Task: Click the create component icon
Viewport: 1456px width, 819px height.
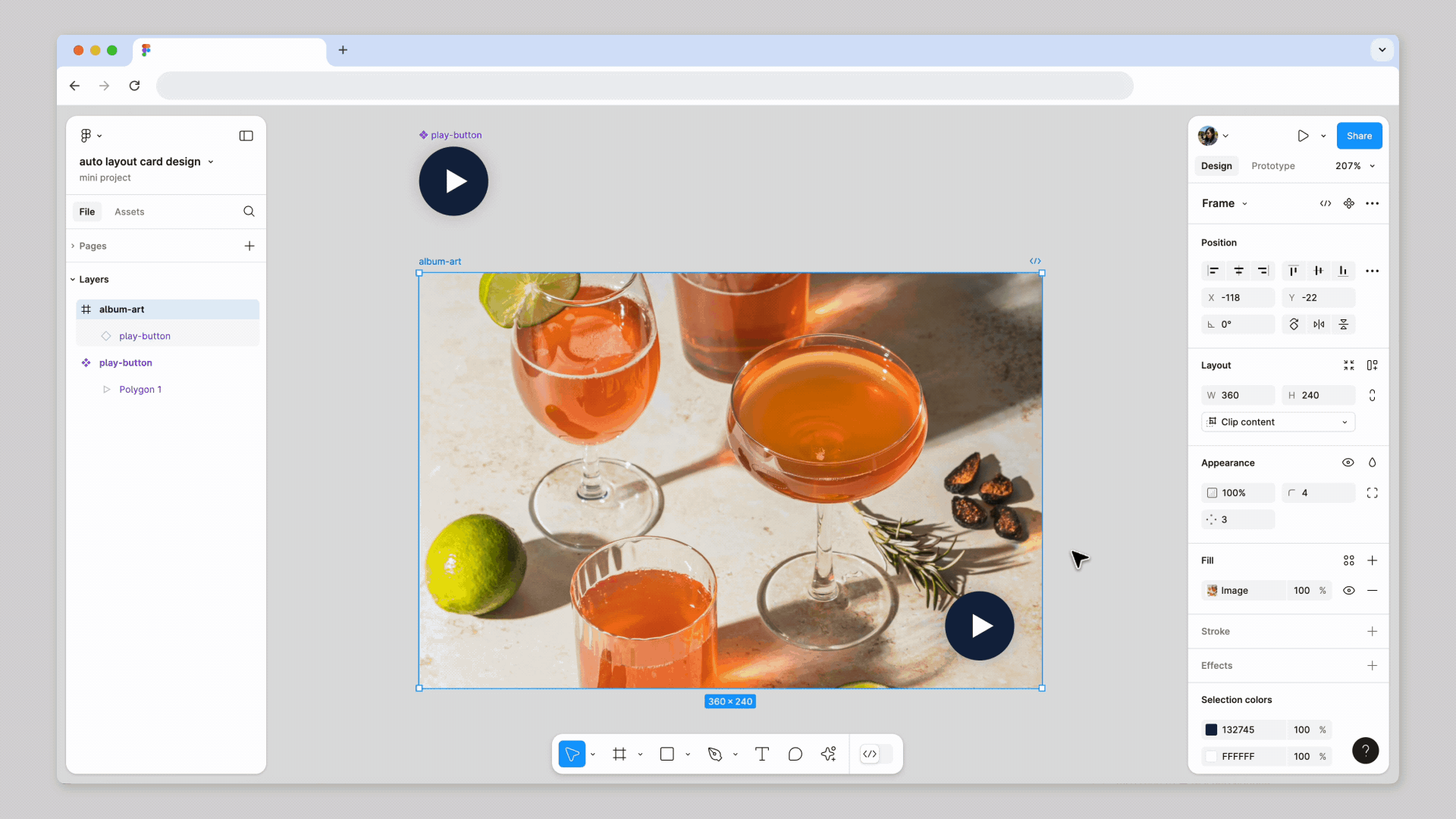Action: (x=1349, y=203)
